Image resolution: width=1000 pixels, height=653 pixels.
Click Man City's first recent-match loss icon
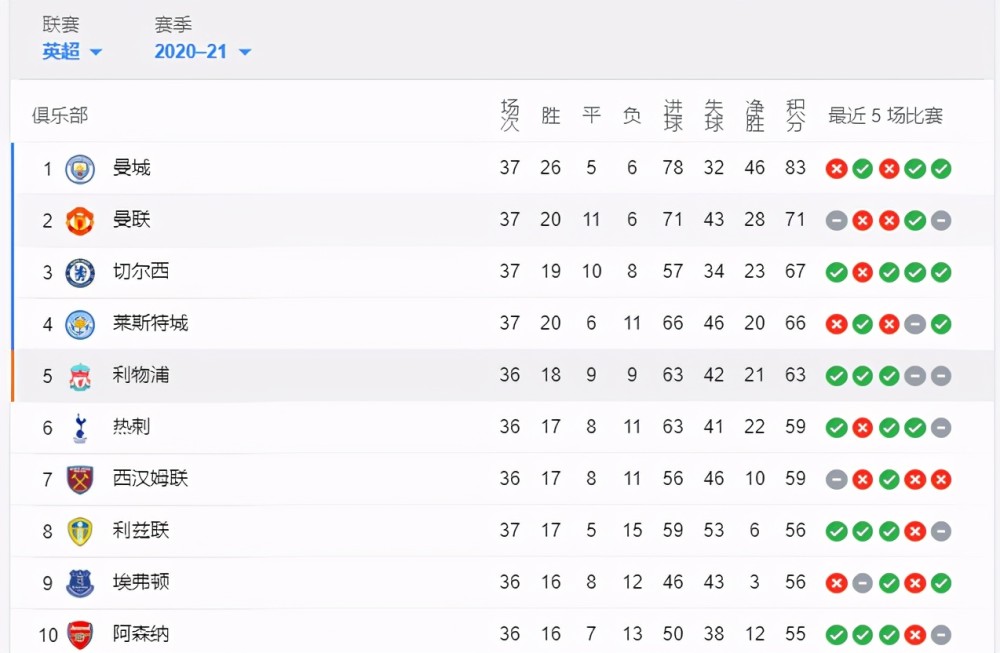[836, 169]
